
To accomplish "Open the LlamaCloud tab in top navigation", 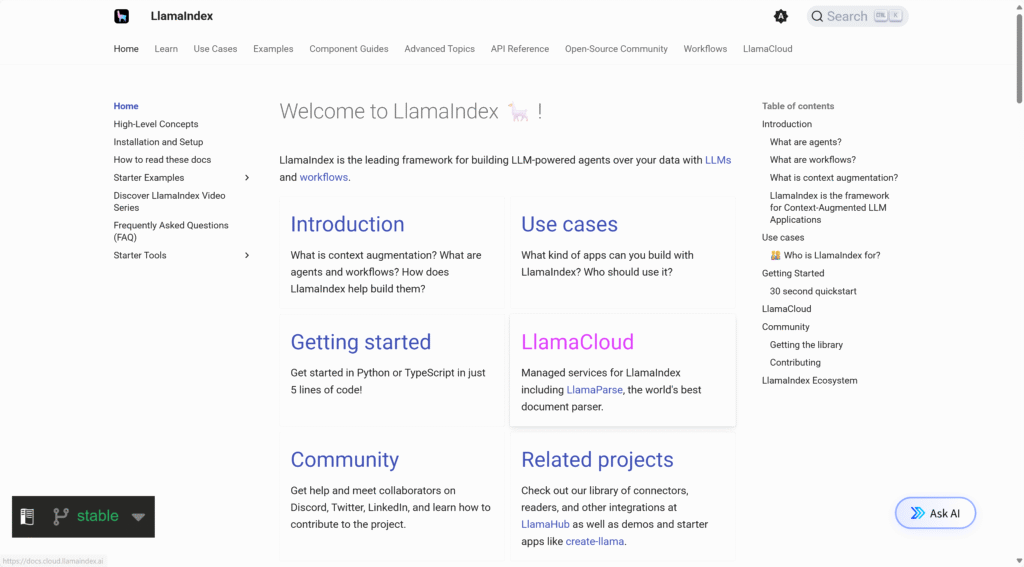I will coord(767,49).
